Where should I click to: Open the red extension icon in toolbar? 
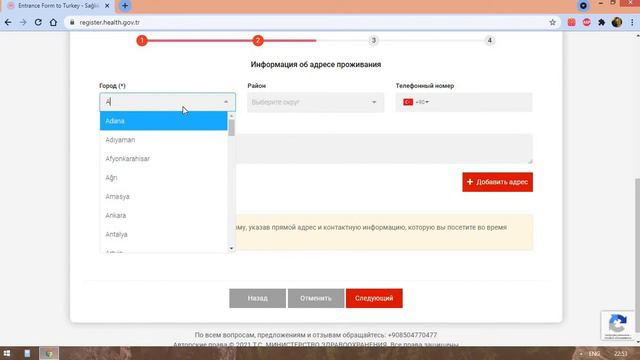pyautogui.click(x=571, y=22)
